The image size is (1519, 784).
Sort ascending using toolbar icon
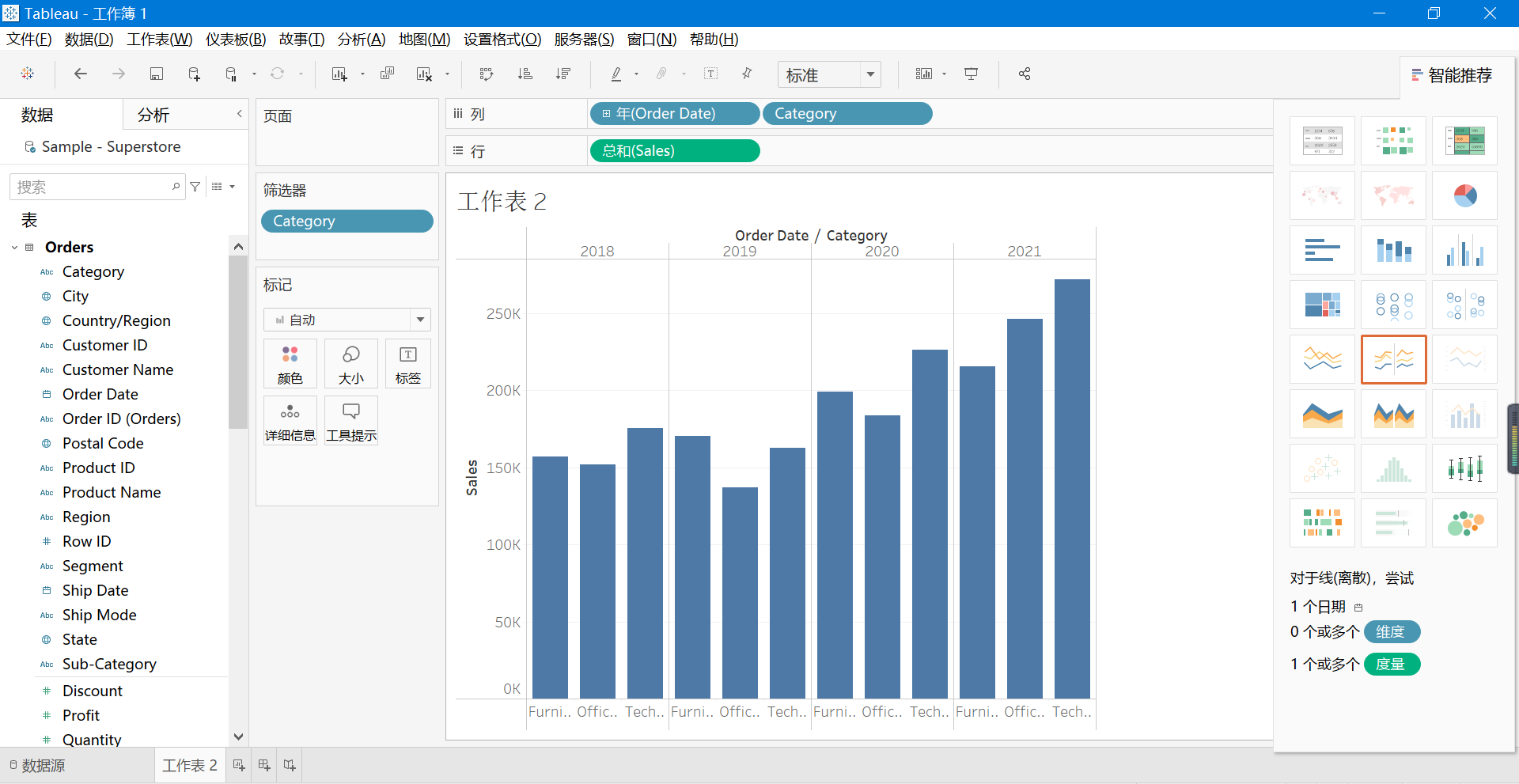click(x=525, y=74)
